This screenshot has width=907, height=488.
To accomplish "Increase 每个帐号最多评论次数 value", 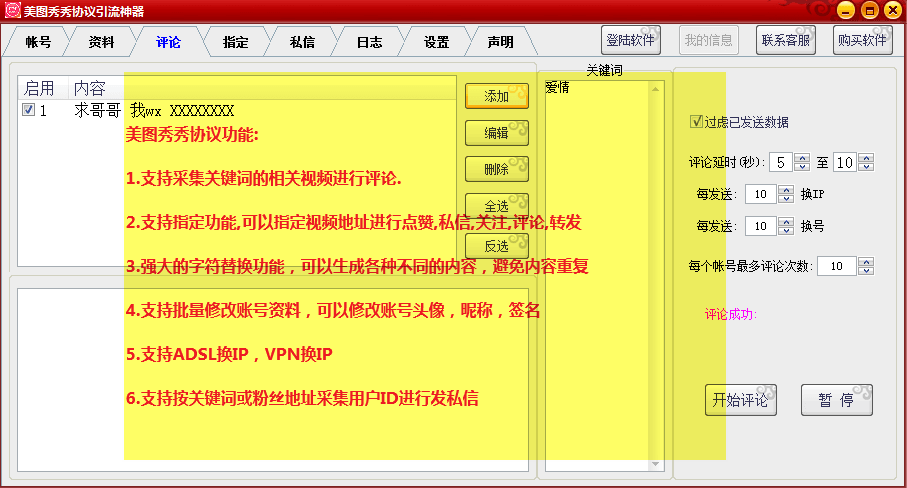I will 866,262.
